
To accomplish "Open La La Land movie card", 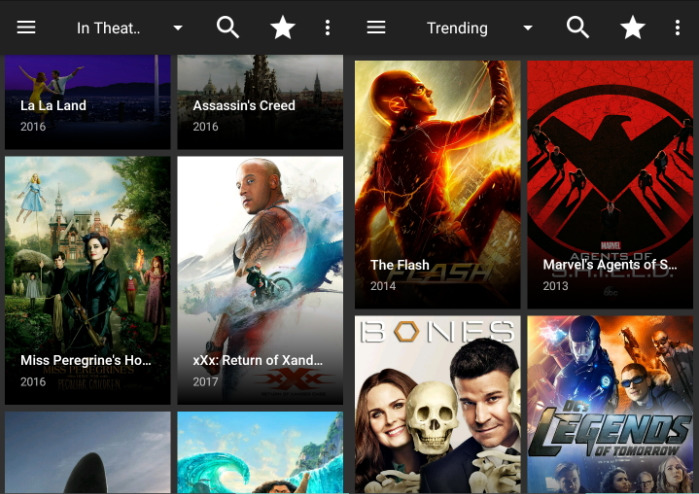I will pyautogui.click(x=87, y=102).
